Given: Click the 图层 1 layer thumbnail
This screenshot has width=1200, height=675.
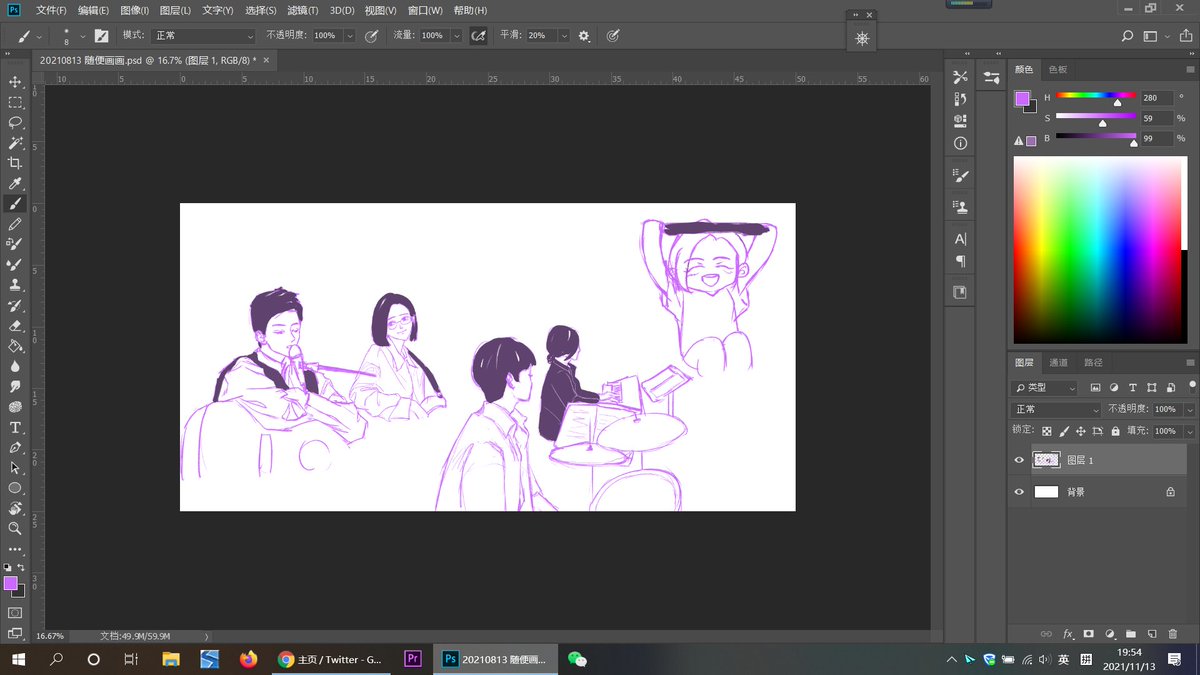Looking at the screenshot, I should click(x=1046, y=460).
